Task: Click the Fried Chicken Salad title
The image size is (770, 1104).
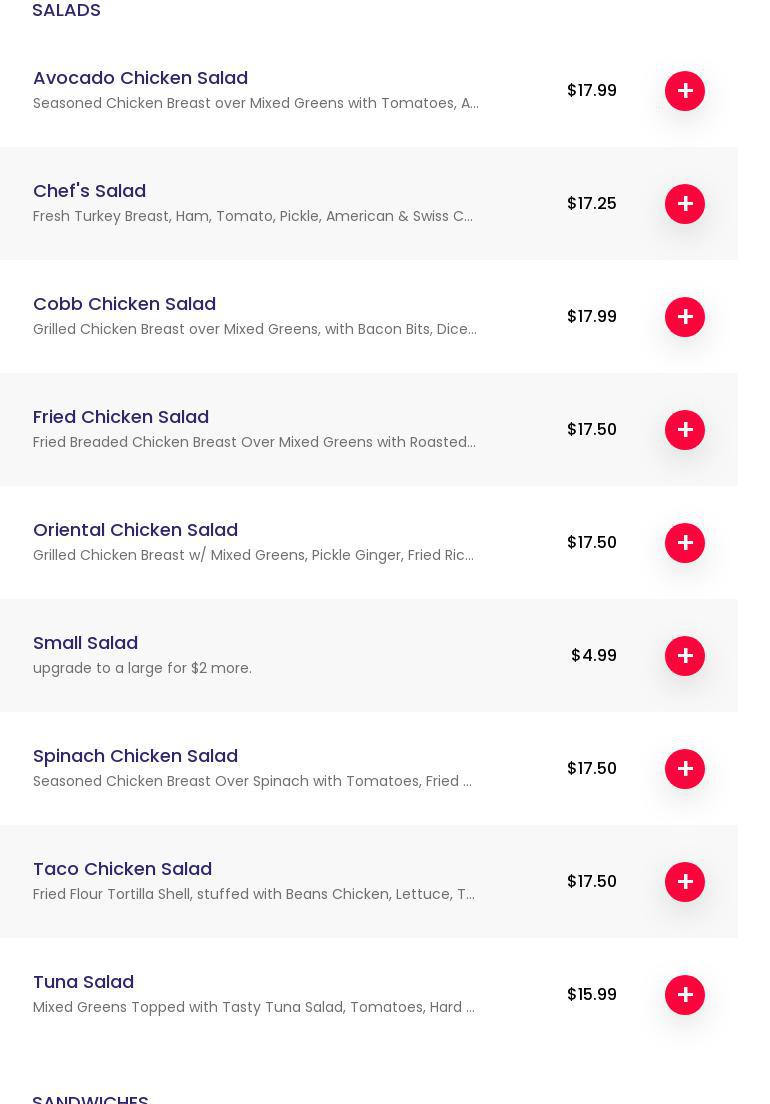Action: click(x=121, y=417)
